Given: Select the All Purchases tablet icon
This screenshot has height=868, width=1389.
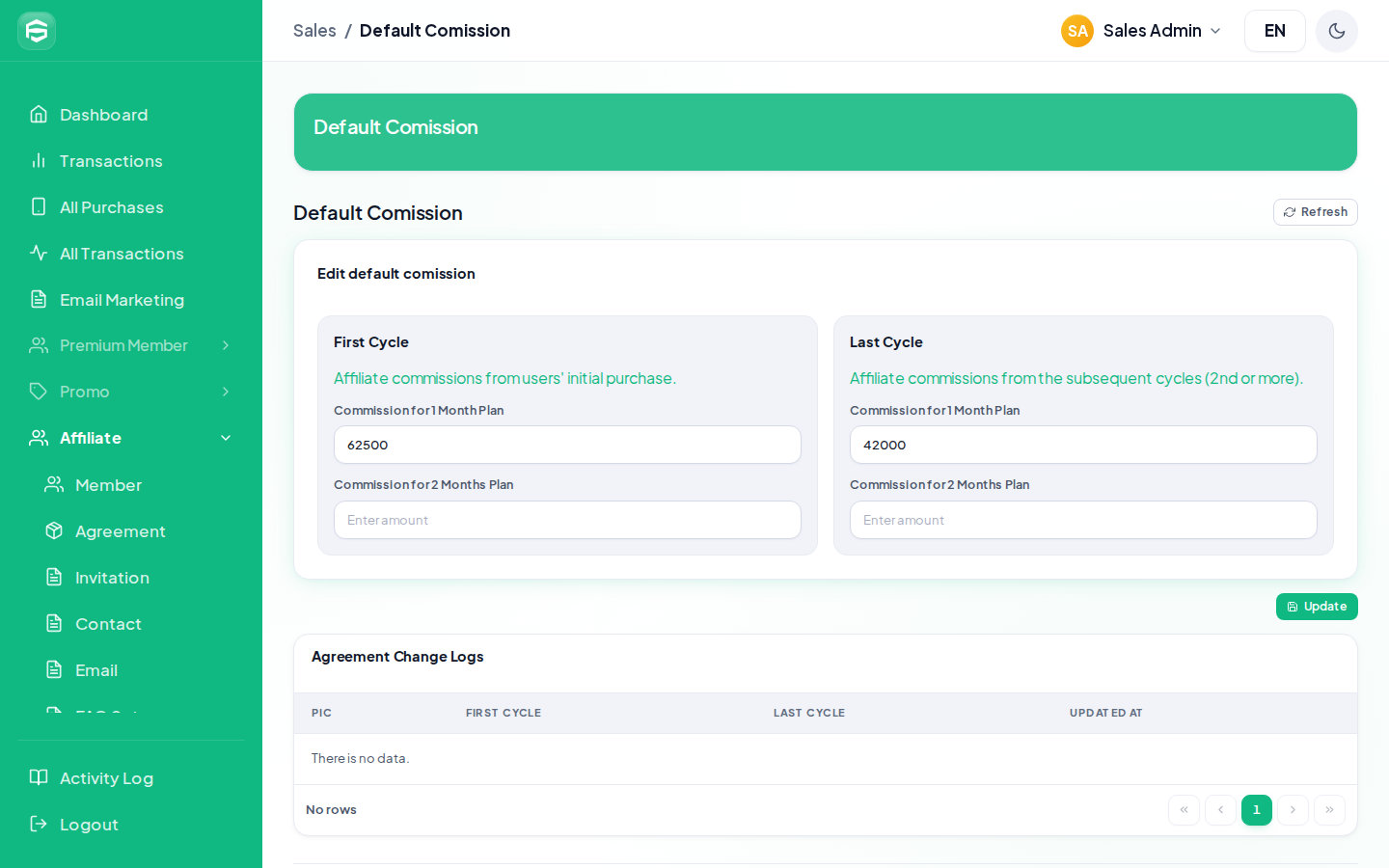Looking at the screenshot, I should click(x=39, y=207).
